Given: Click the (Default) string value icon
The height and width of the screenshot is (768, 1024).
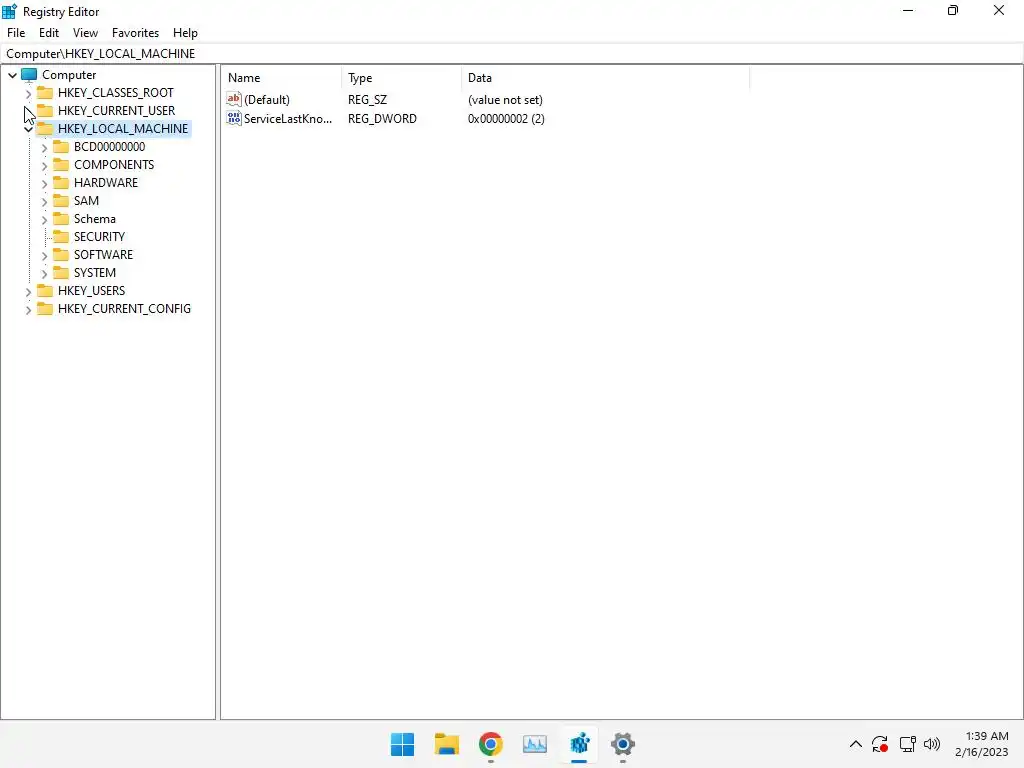Looking at the screenshot, I should coord(234,99).
